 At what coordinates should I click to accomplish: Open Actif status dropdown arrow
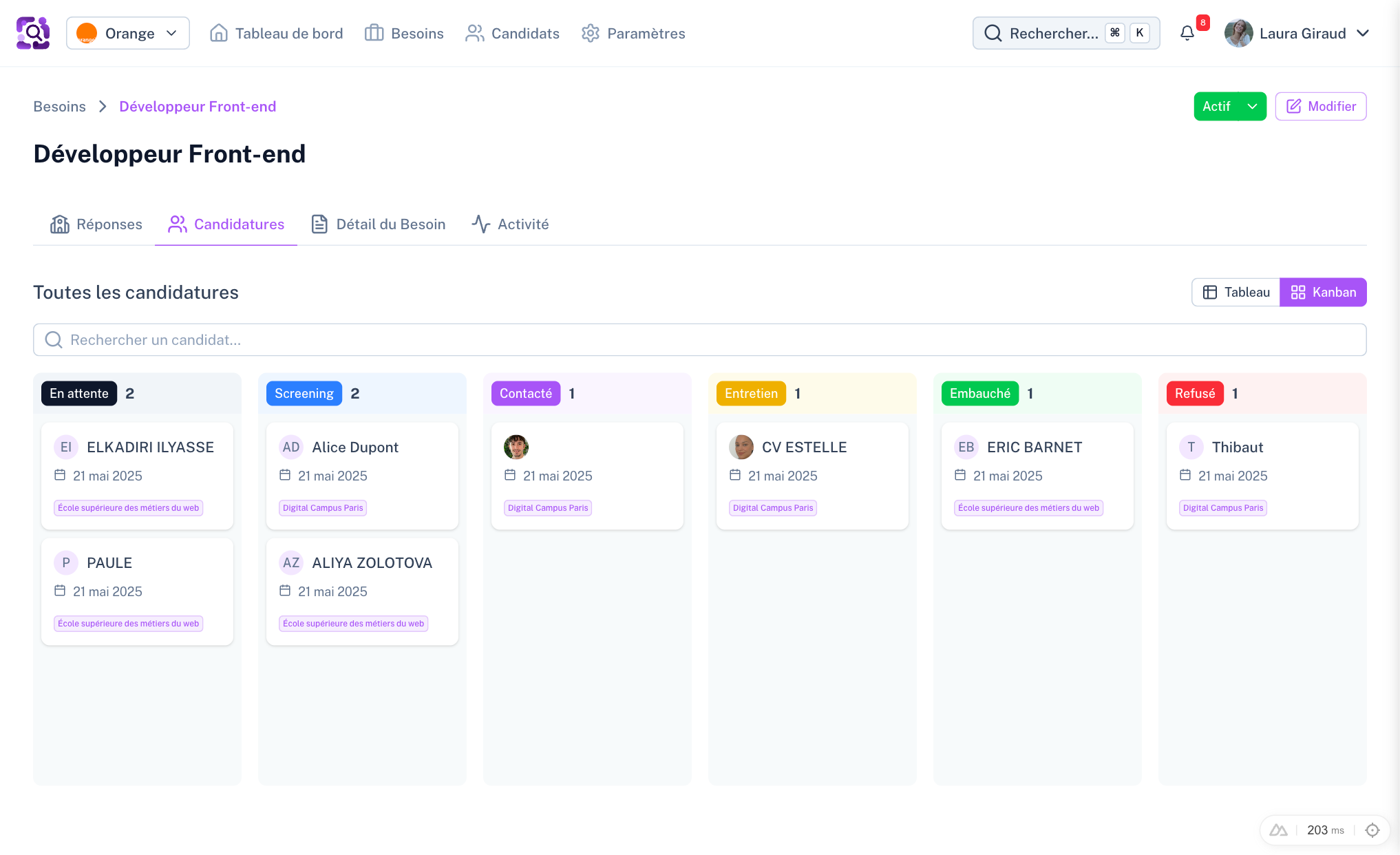(1252, 106)
